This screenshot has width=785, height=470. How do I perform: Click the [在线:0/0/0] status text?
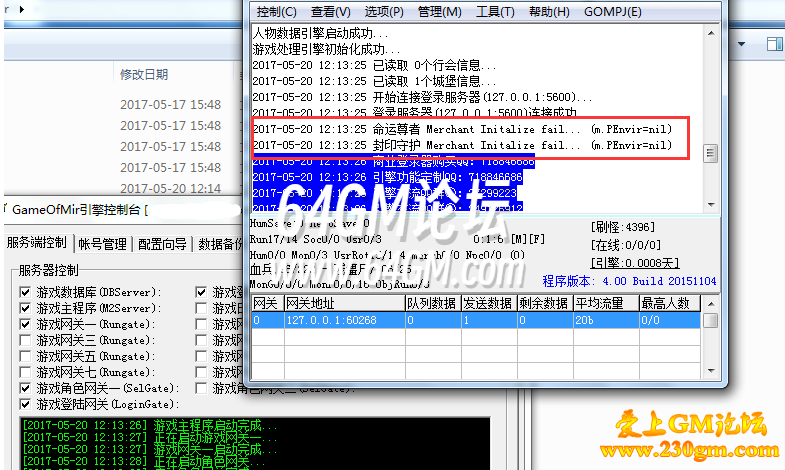[626, 245]
